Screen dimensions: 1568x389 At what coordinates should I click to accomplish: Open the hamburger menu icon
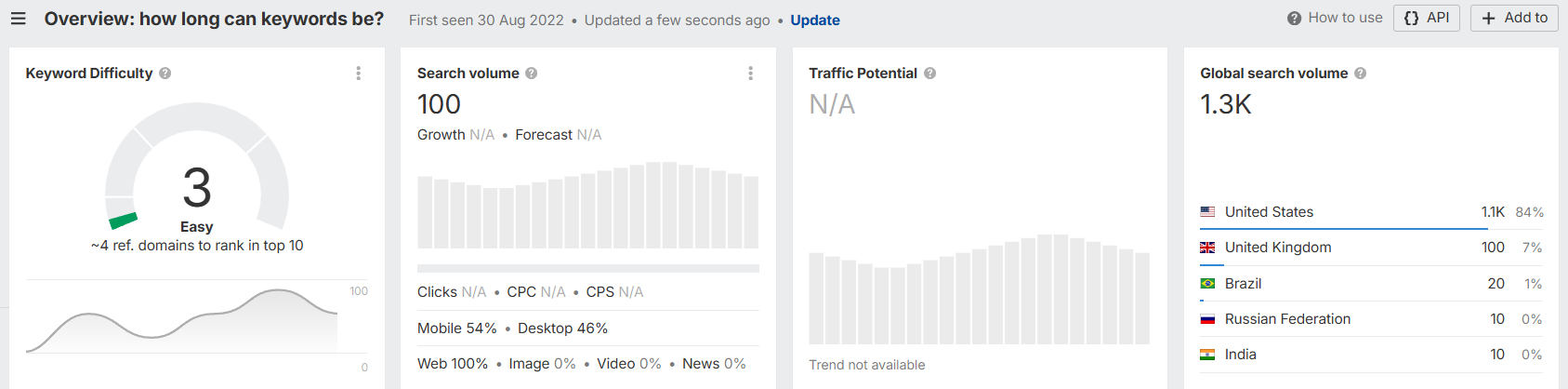point(19,19)
